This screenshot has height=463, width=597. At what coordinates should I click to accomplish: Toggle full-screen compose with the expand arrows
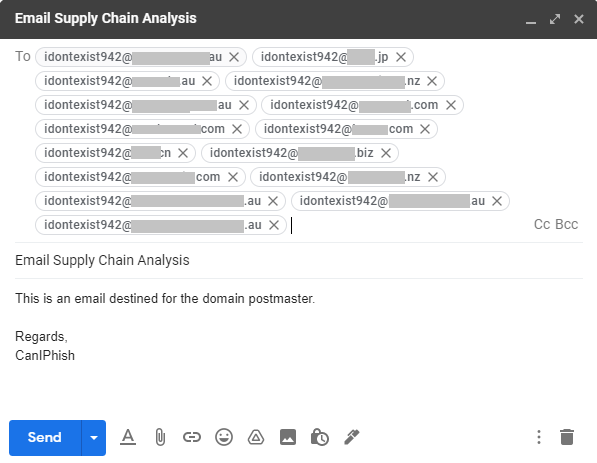tap(555, 19)
